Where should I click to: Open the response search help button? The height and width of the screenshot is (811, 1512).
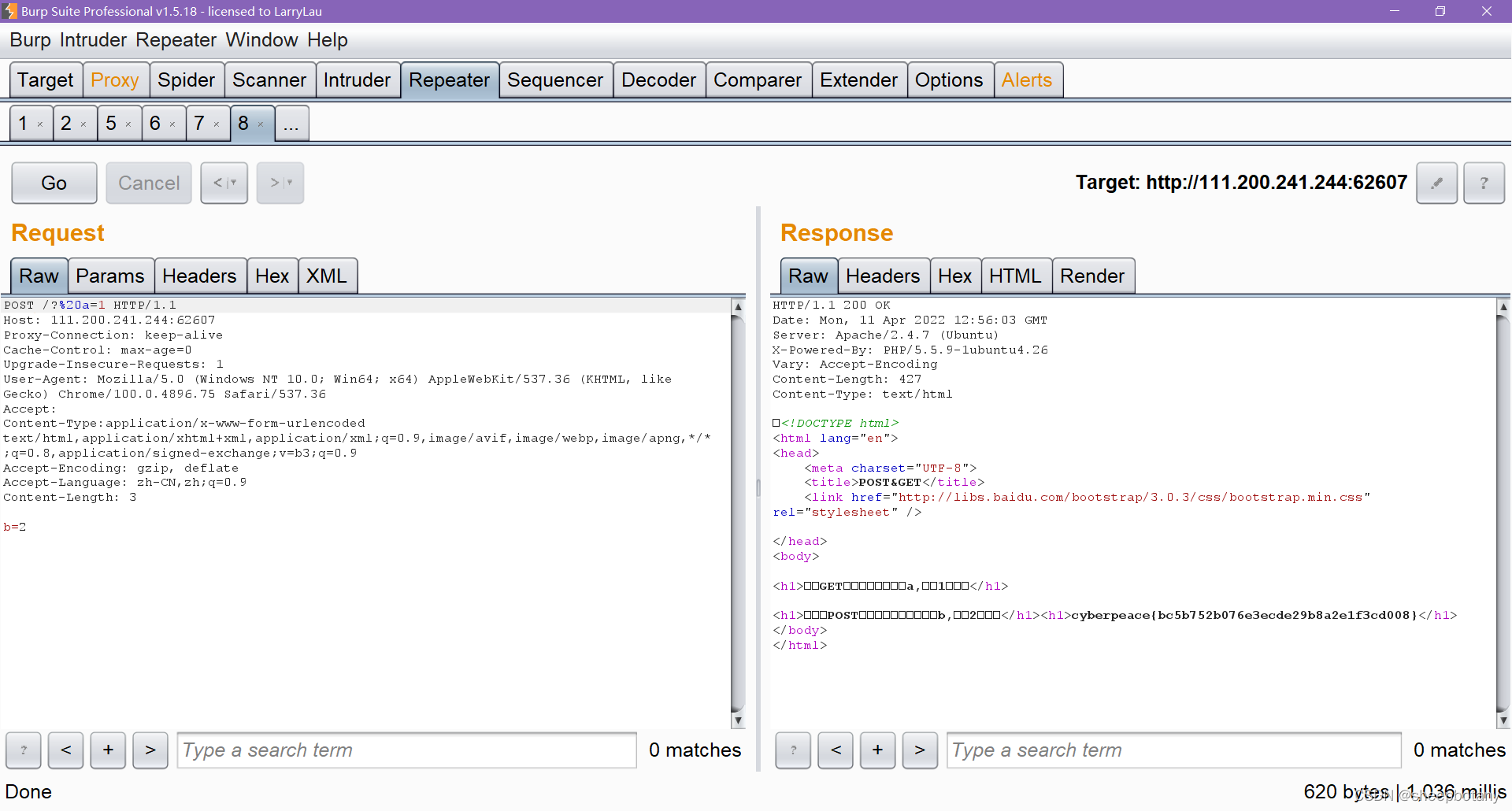pyautogui.click(x=793, y=750)
